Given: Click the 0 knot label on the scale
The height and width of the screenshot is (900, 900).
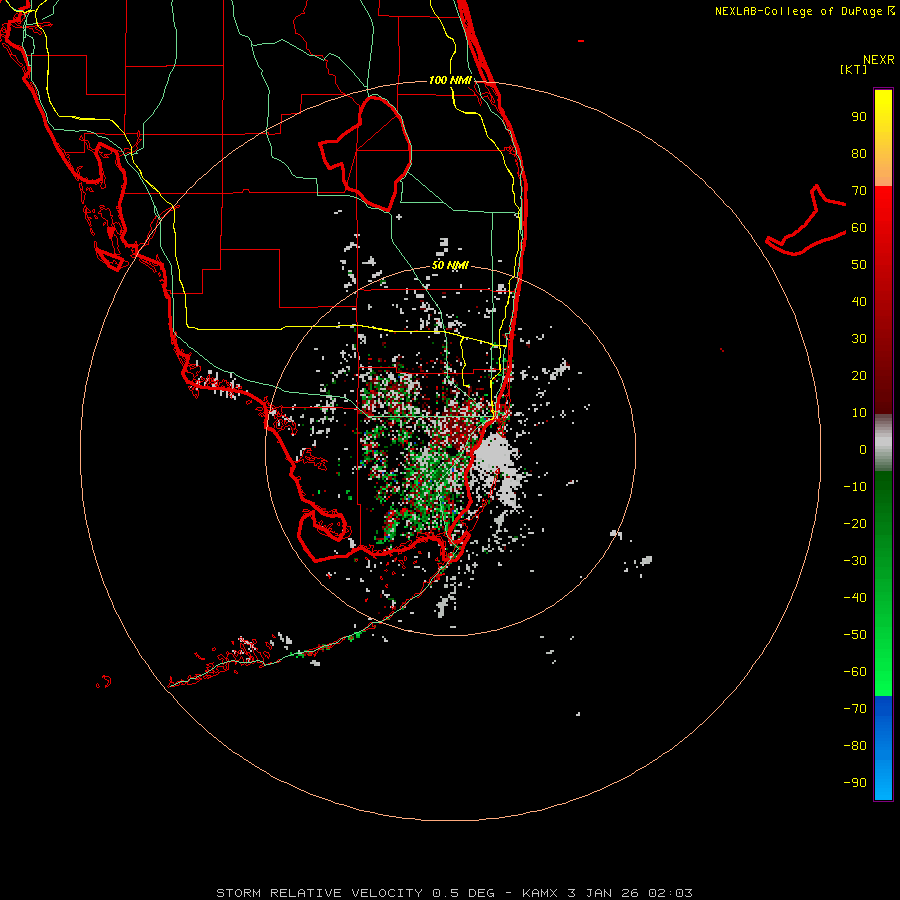Looking at the screenshot, I should (x=863, y=450).
